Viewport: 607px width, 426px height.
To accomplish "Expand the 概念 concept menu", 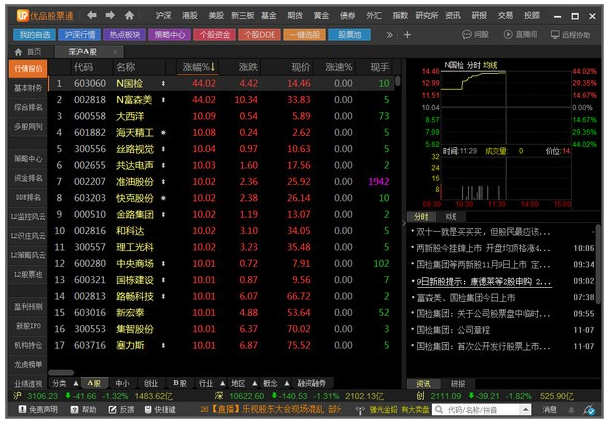I will (x=287, y=383).
